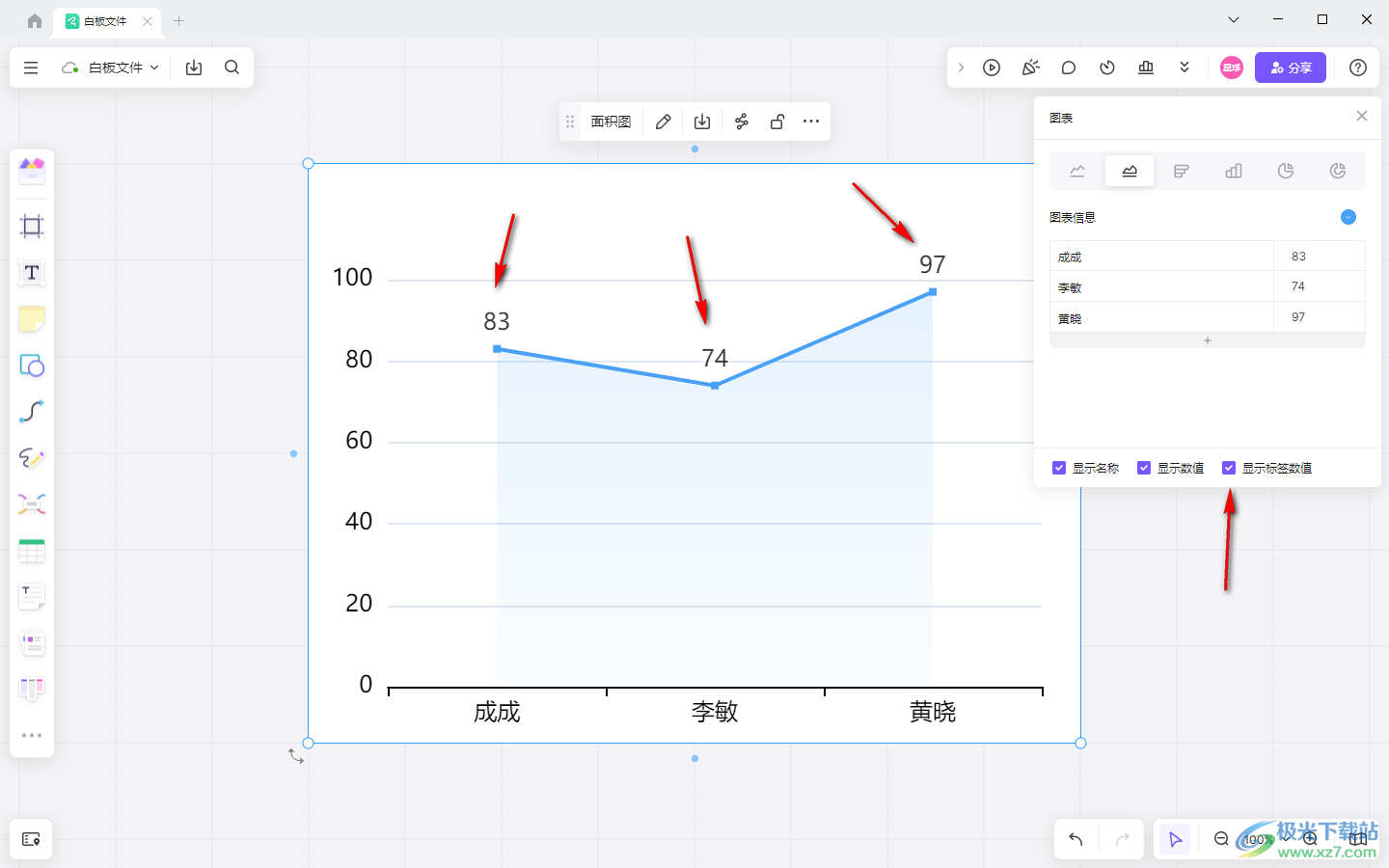1389x868 pixels.
Task: Add a new tab with plus button
Action: click(x=178, y=20)
